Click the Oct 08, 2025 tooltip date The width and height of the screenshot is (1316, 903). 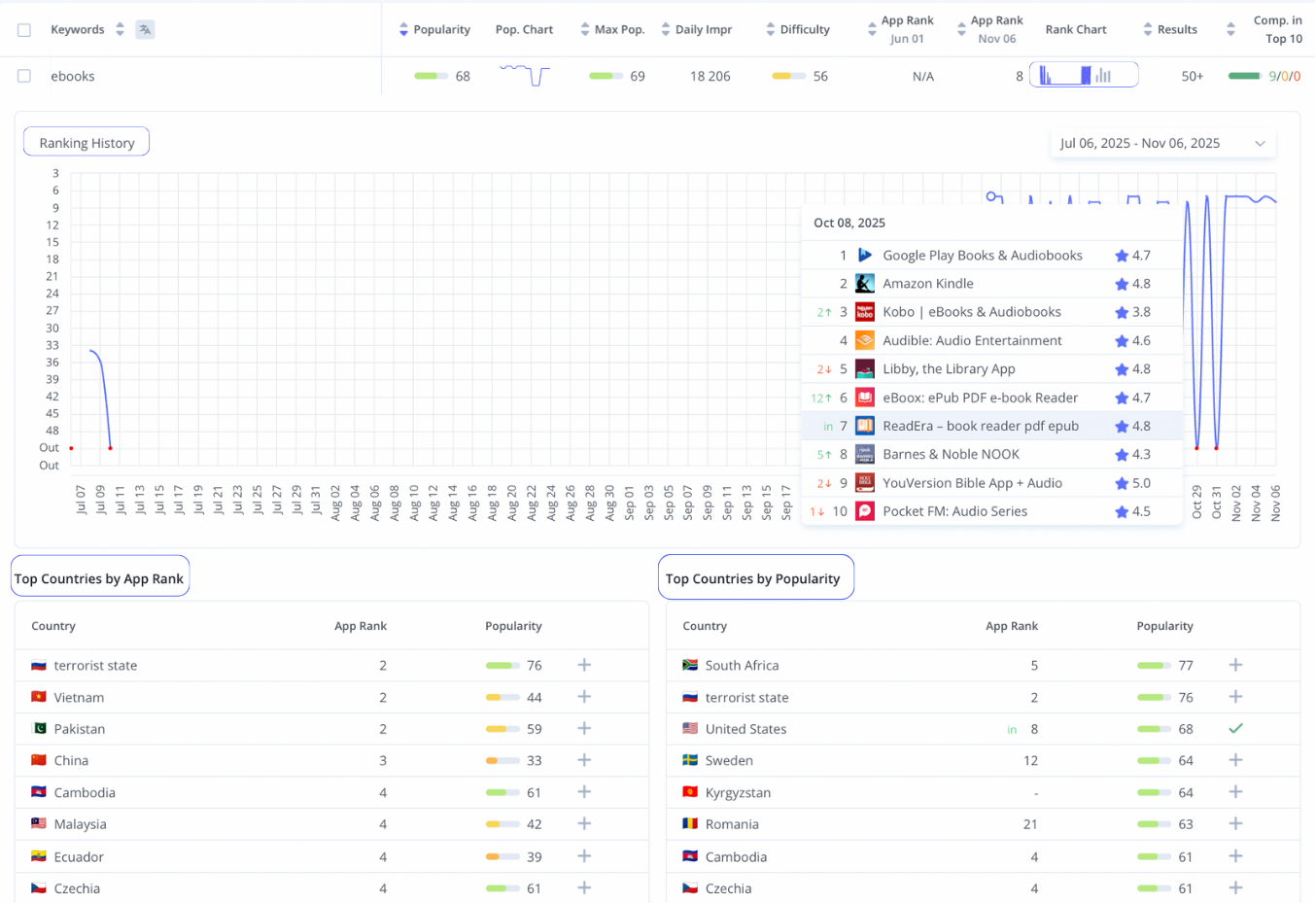(849, 223)
